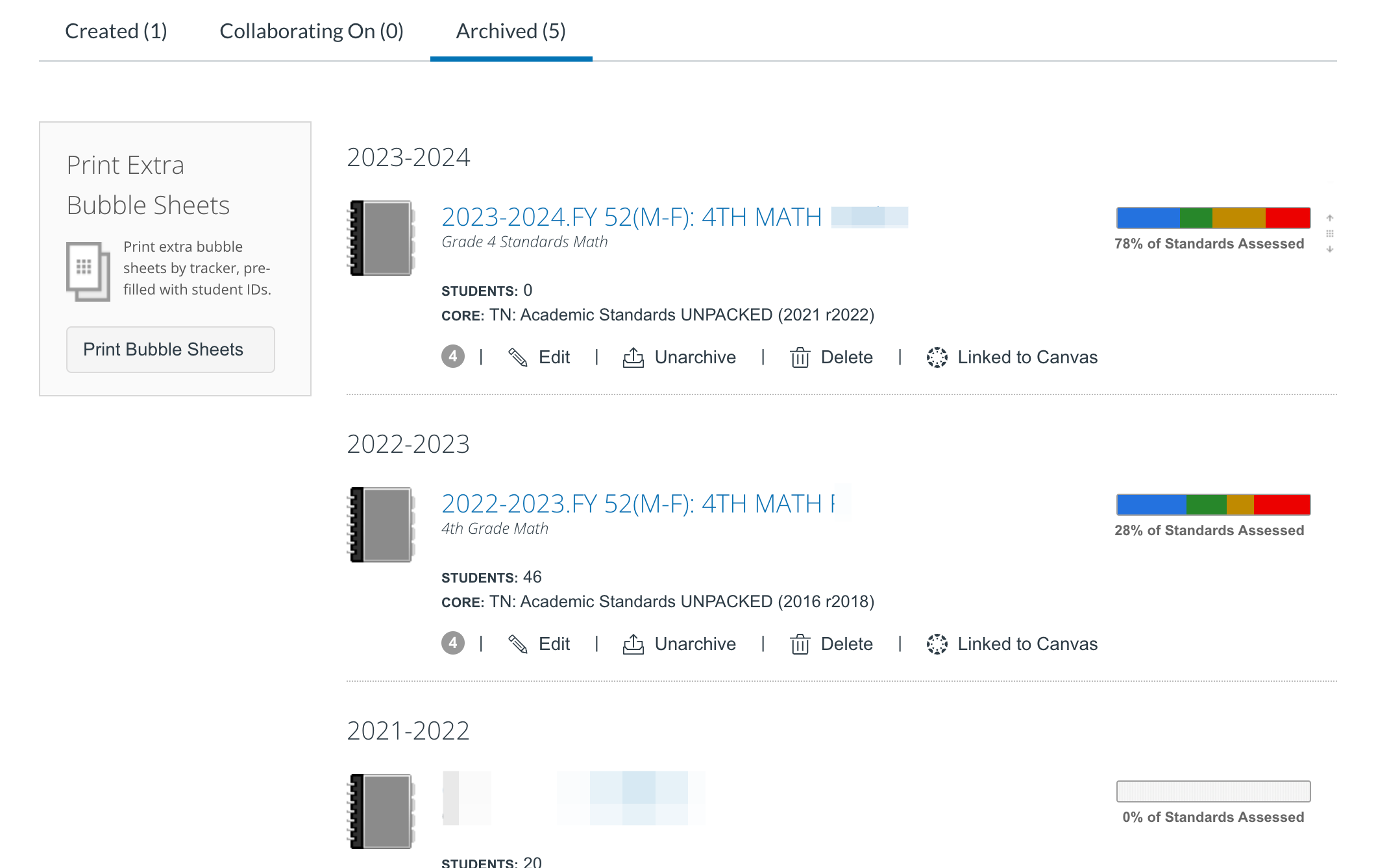Click the Canvas icon for the 2023-2024 tracker
This screenshot has height=868, width=1376.
point(937,357)
